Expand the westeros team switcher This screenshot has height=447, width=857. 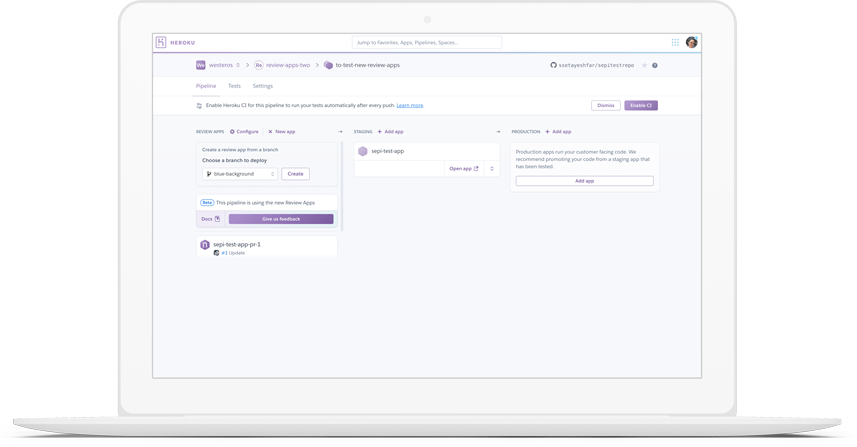[x=238, y=65]
